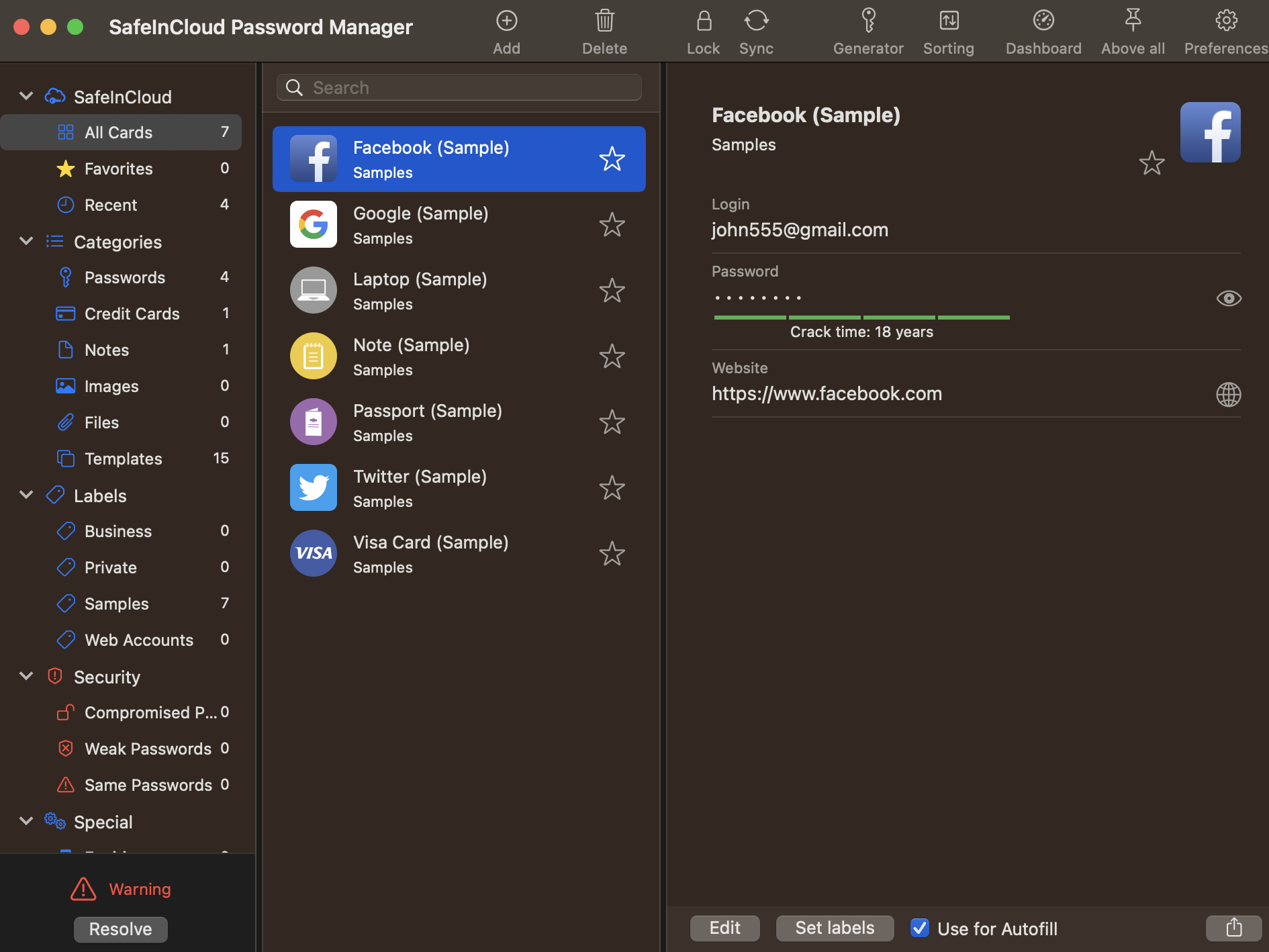Filter by Samples label
Screen dimensions: 1269x952
[121, 604]
